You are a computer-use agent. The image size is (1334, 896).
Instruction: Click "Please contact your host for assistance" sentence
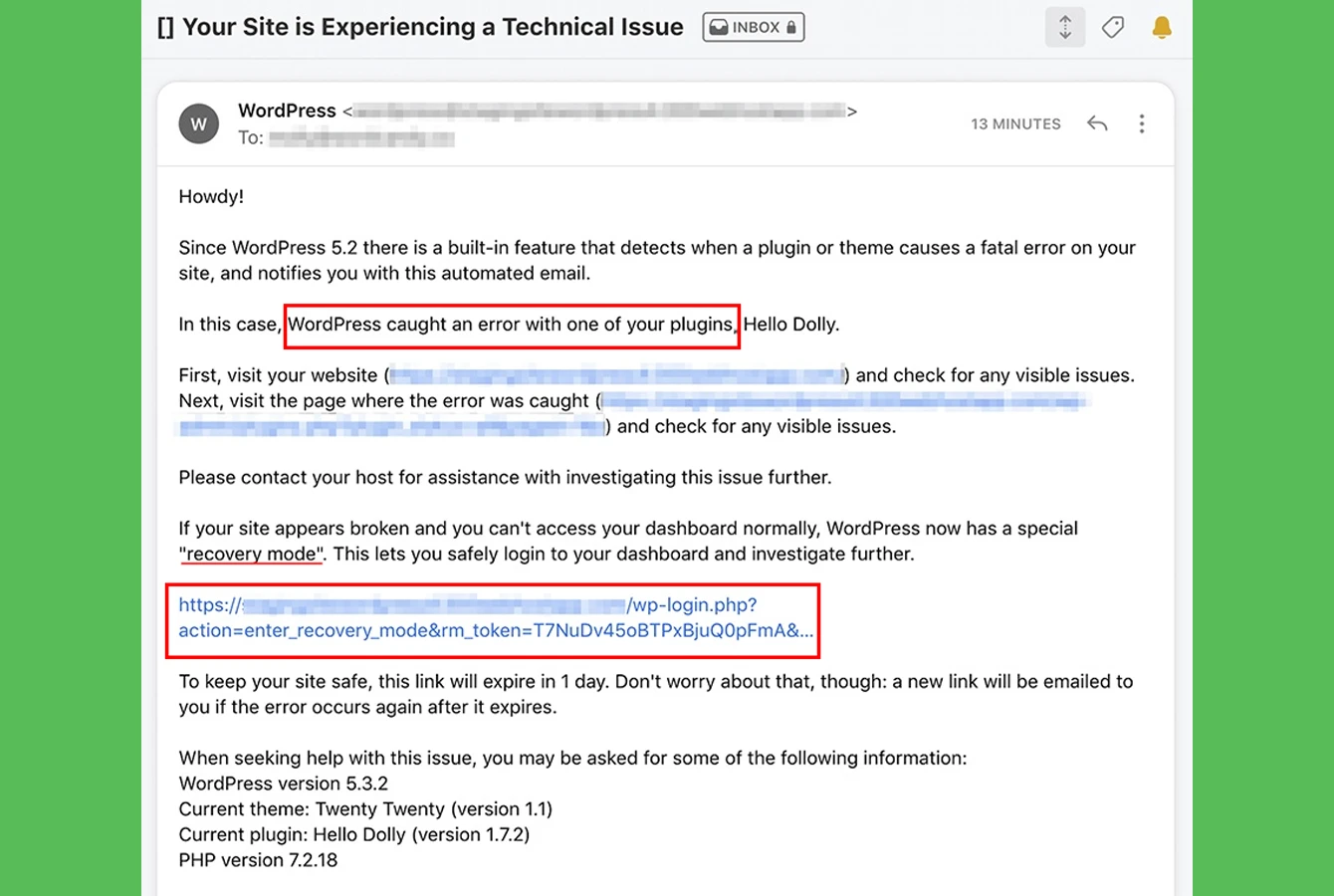[x=505, y=477]
